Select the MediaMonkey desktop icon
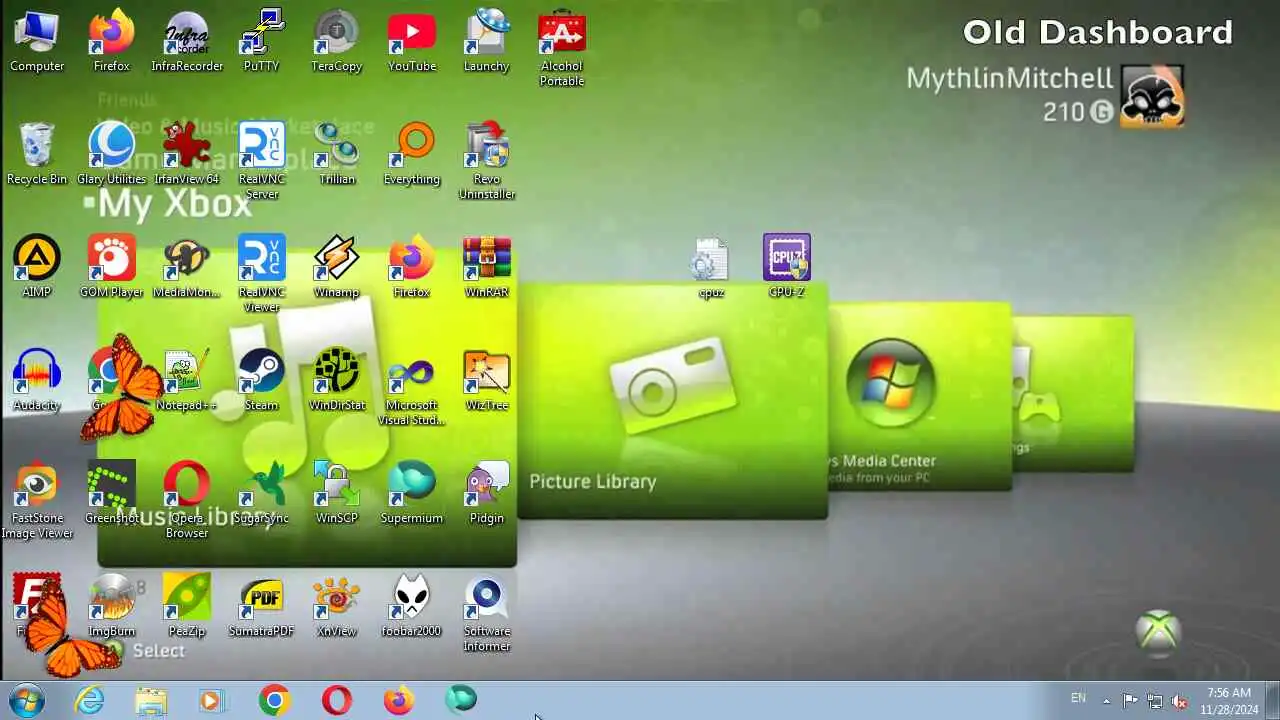The width and height of the screenshot is (1280, 720). coord(187,268)
